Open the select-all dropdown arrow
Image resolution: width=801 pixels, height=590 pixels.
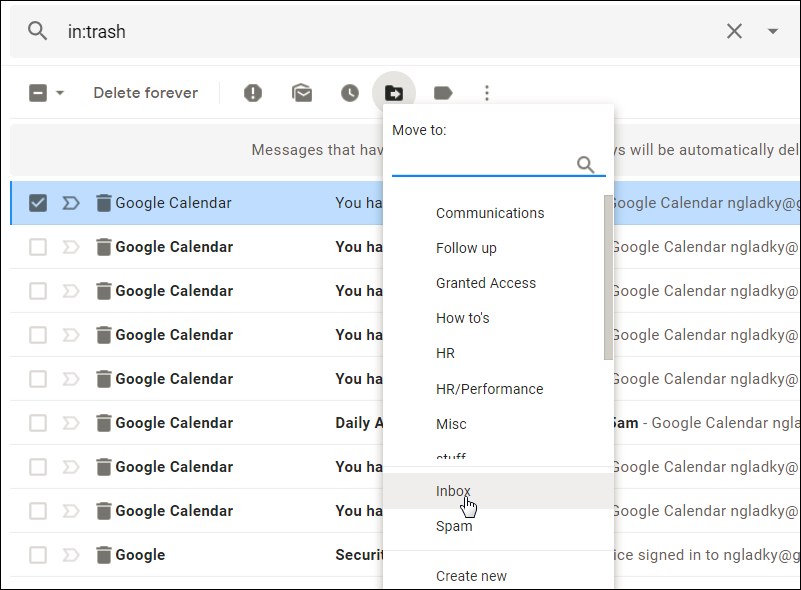[x=57, y=92]
